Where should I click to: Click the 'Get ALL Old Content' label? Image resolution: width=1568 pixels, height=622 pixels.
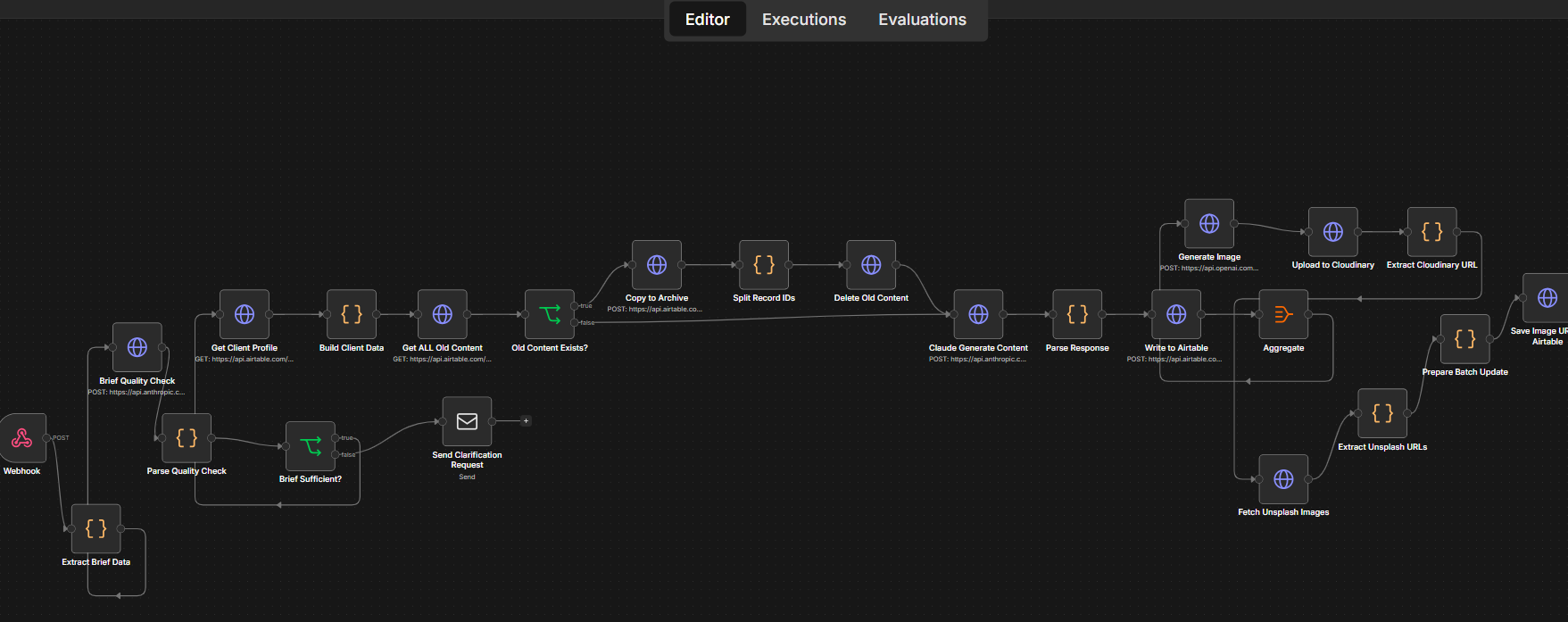(x=443, y=348)
